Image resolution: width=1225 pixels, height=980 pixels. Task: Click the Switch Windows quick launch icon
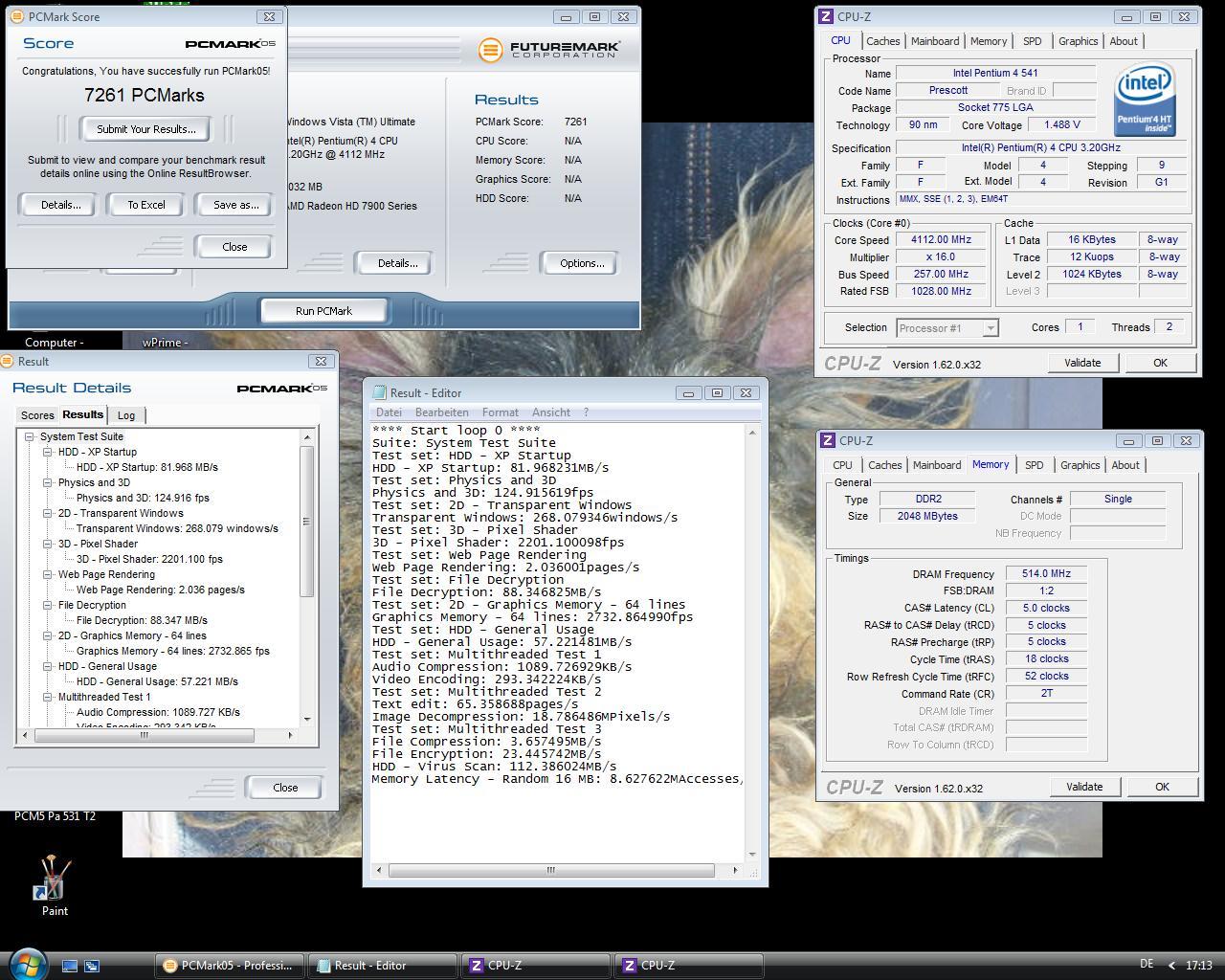pos(92,966)
